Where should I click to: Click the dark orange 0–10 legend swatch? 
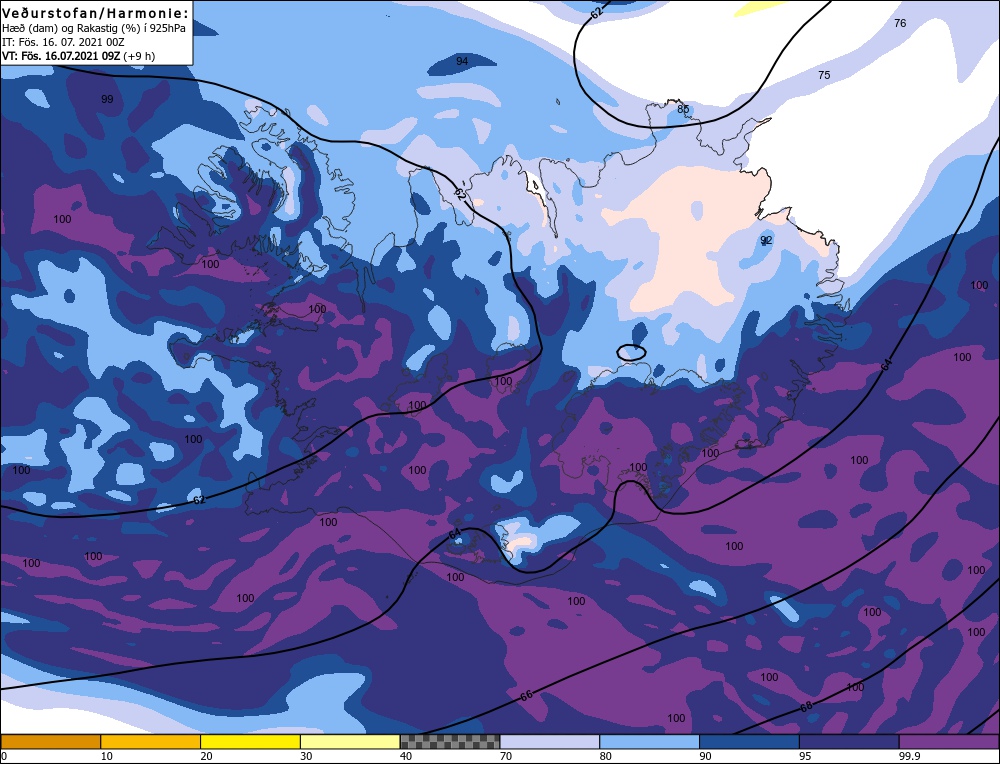[x=50, y=741]
